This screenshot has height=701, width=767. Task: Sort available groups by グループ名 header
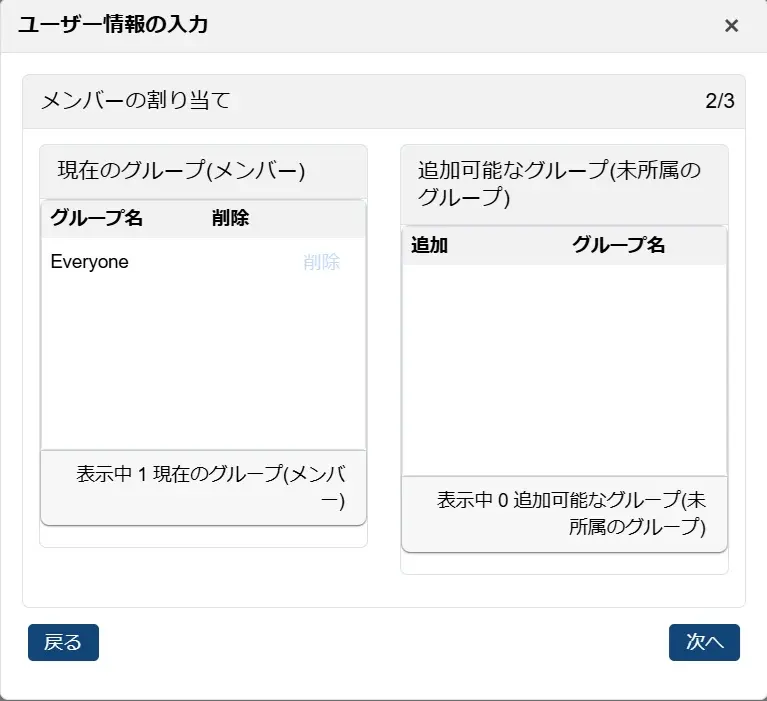618,245
